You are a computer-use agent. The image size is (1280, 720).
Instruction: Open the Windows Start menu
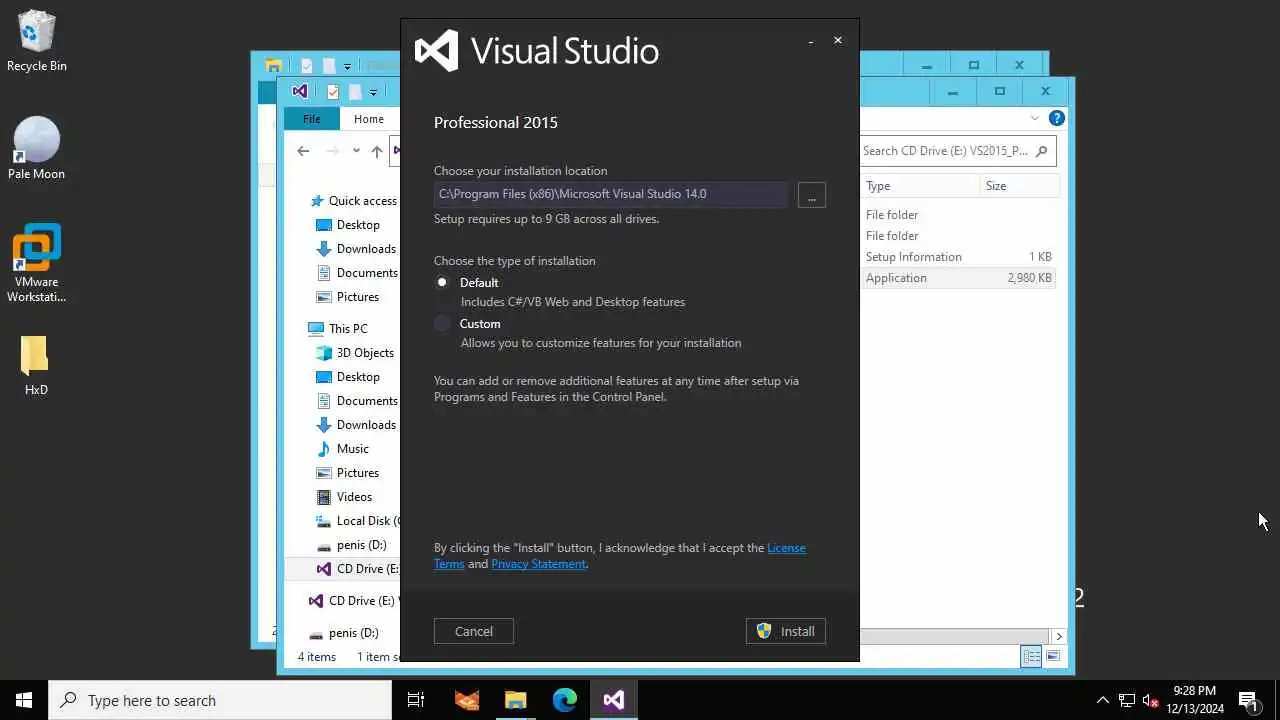pyautogui.click(x=24, y=700)
